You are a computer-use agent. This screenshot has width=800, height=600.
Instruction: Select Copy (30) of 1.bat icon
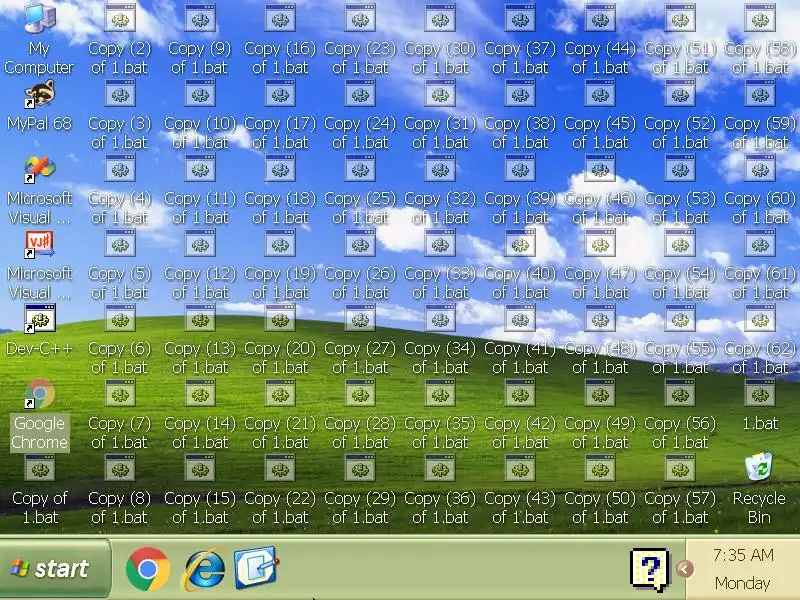pyautogui.click(x=440, y=18)
